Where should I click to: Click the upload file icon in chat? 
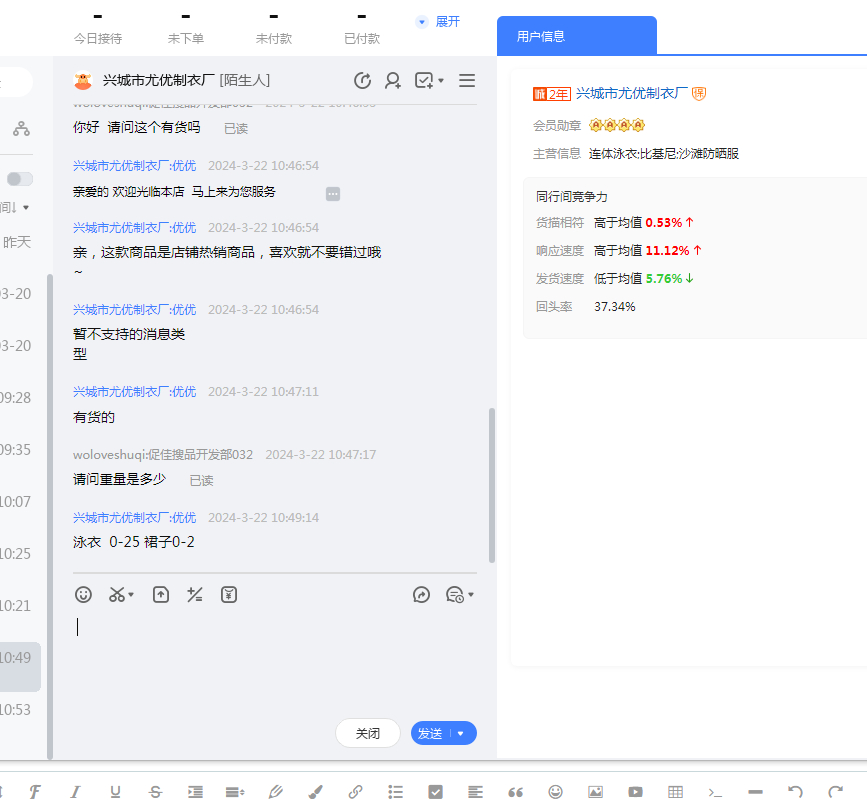point(161,595)
